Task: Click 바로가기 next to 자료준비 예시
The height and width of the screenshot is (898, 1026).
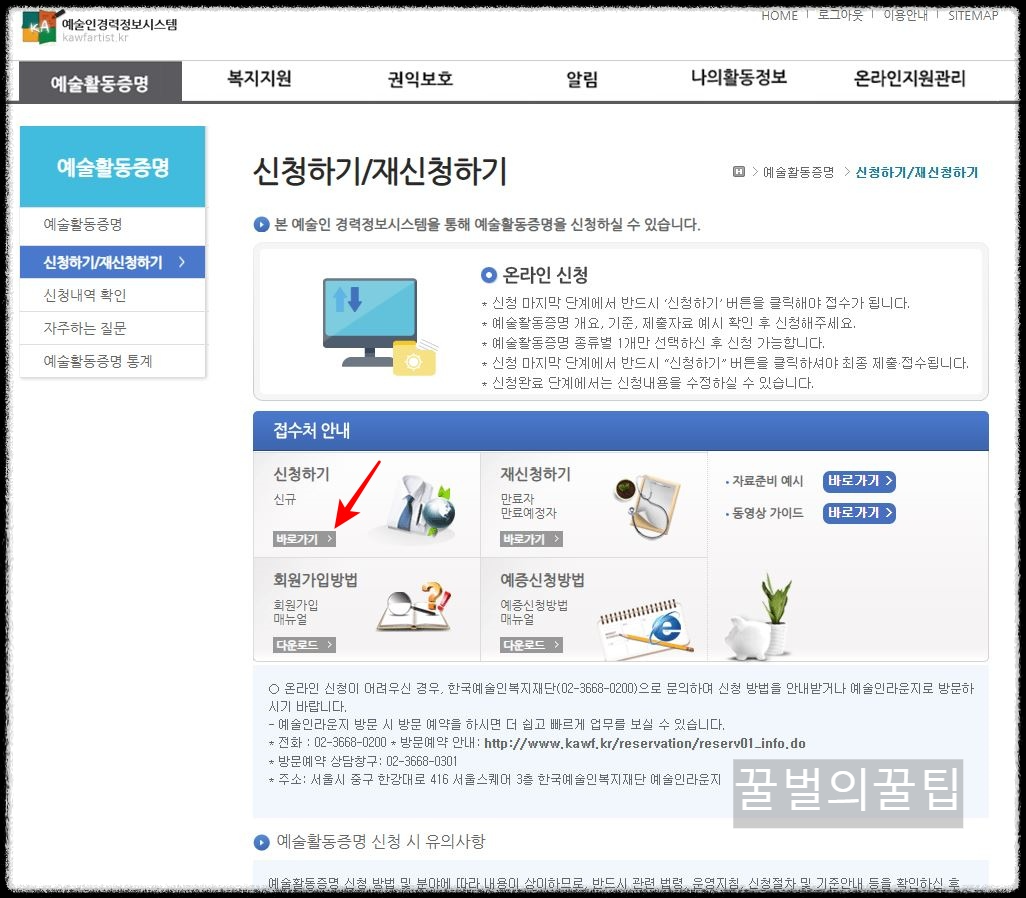Action: click(858, 481)
